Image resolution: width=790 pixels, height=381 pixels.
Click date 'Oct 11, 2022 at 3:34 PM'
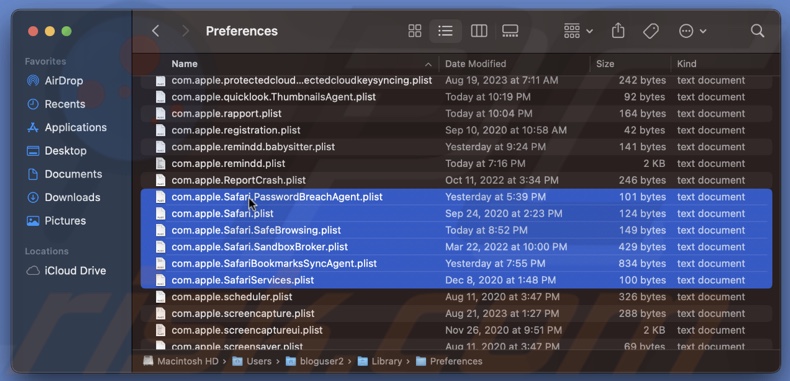501,180
